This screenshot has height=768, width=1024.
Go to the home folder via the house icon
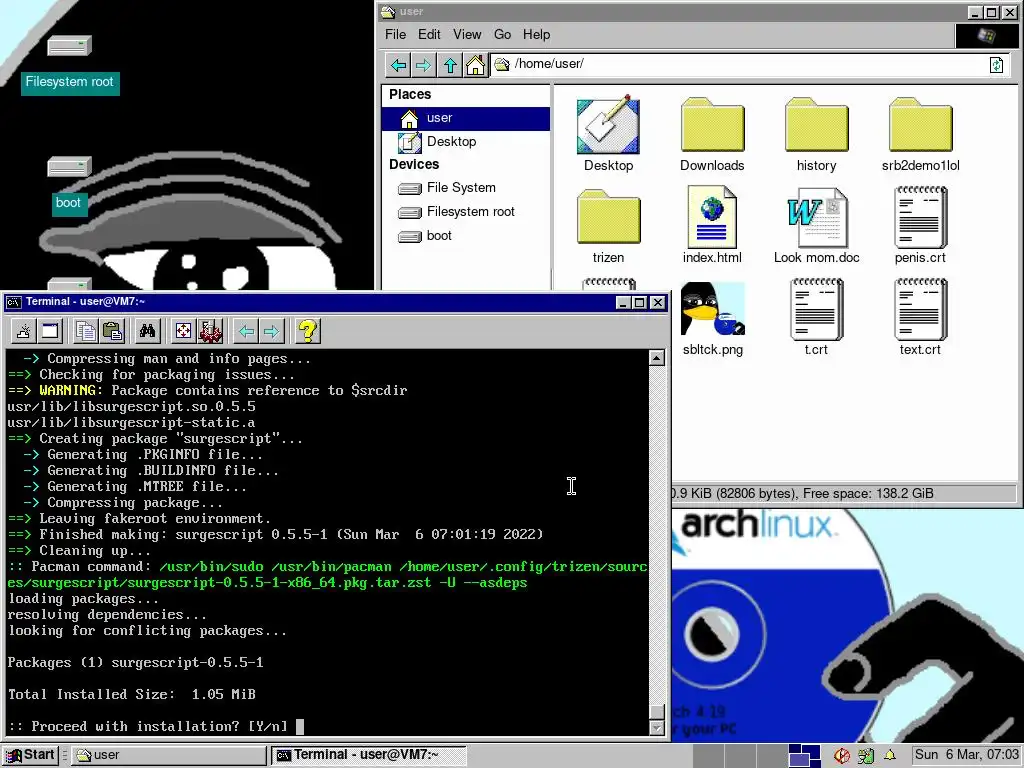(475, 65)
